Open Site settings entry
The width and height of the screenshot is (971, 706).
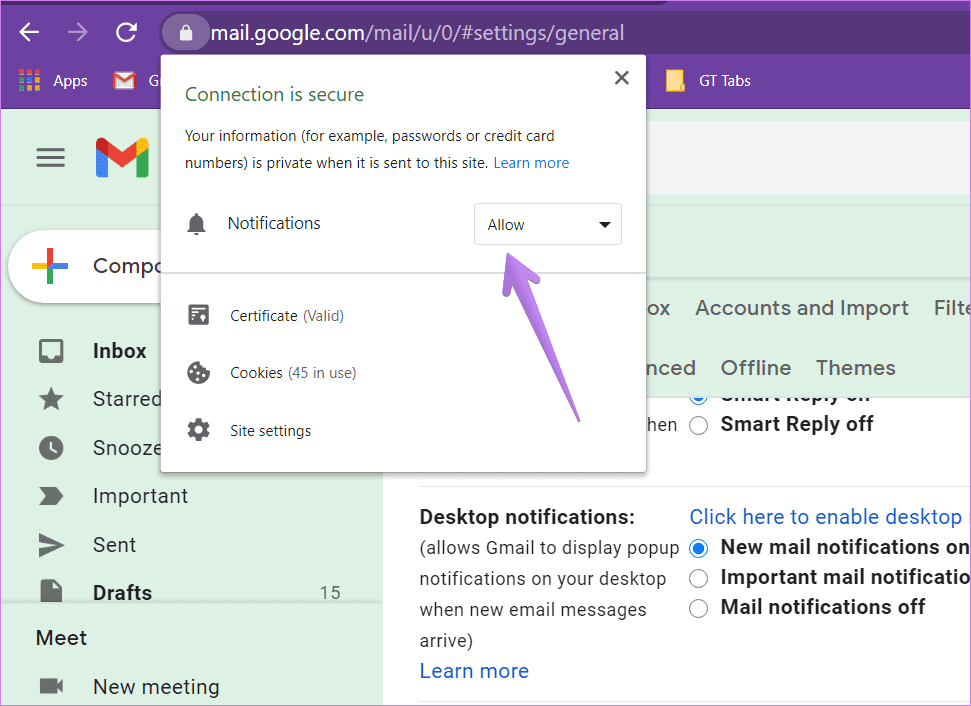point(271,430)
